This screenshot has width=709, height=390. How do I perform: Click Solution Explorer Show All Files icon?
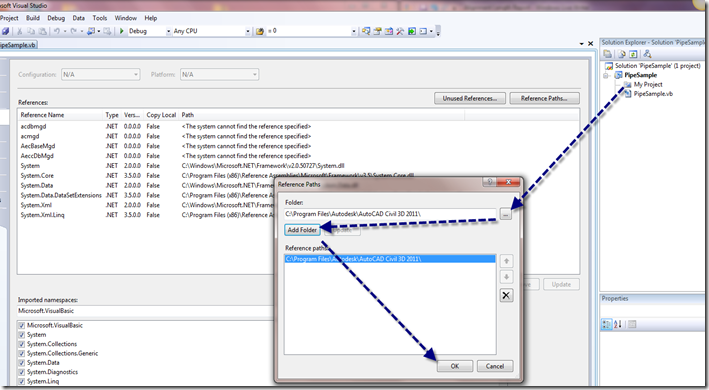(622, 54)
